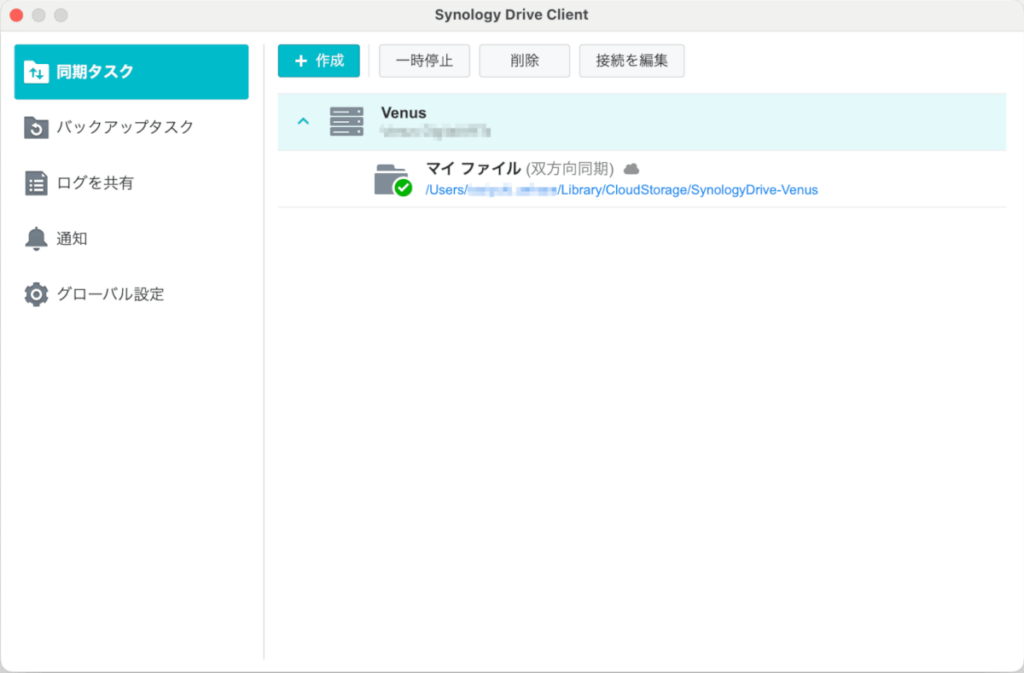Image resolution: width=1024 pixels, height=673 pixels.
Task: Select the マイ ファイル sync task
Action: click(642, 180)
